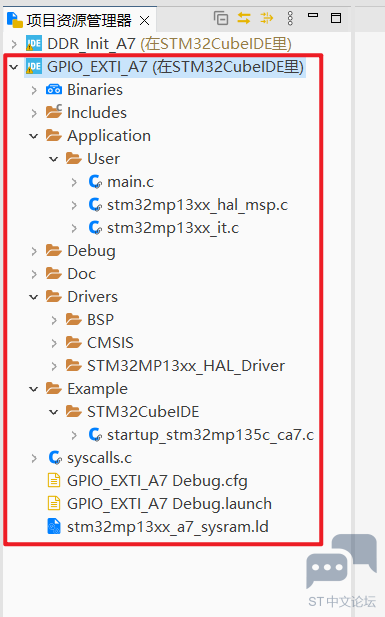
Task: Select the 项目资源管理器 tab
Action: click(79, 20)
